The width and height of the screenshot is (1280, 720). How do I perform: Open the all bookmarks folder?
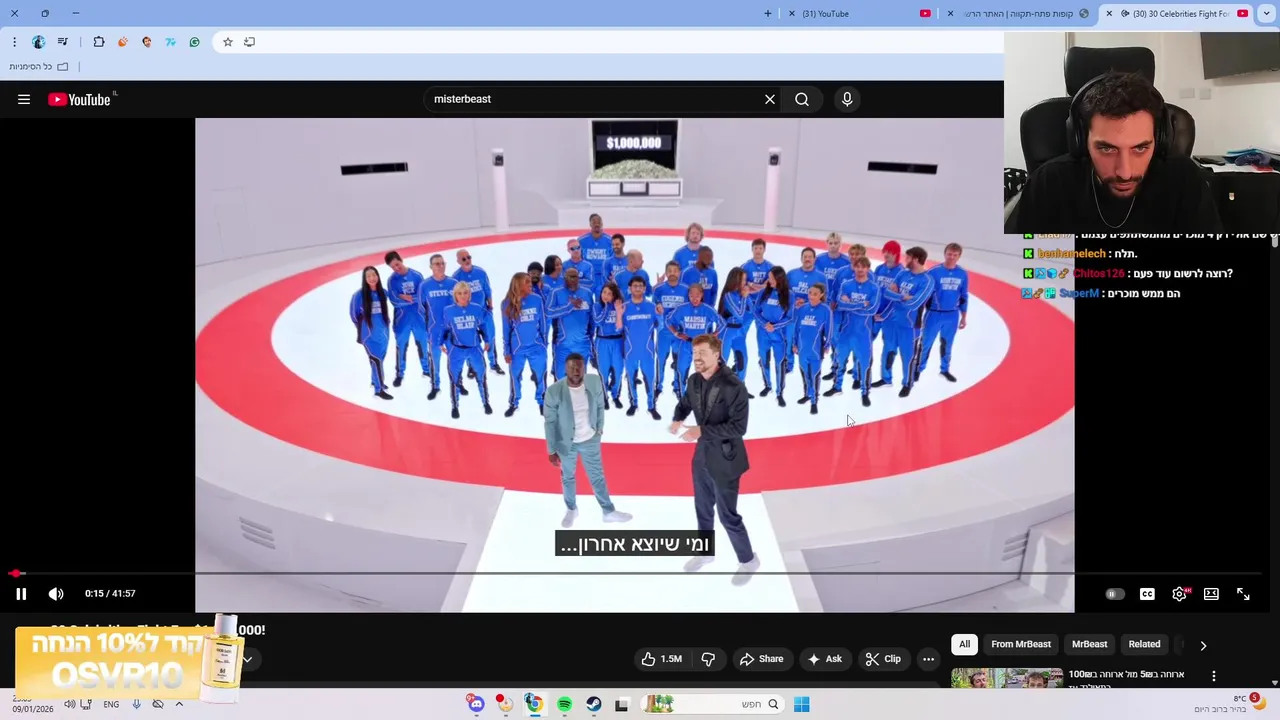38,67
